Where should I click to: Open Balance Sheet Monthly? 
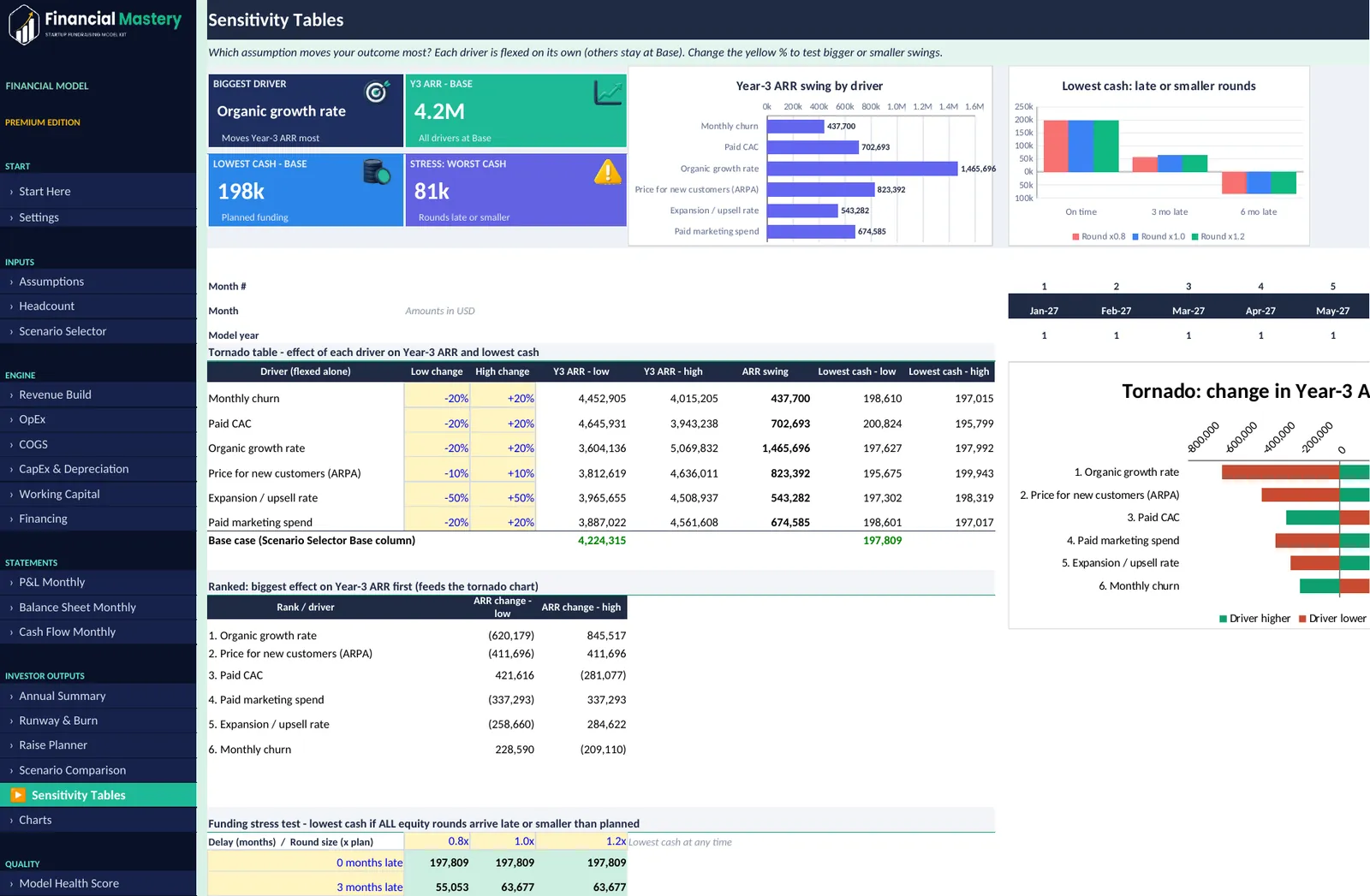click(98, 608)
